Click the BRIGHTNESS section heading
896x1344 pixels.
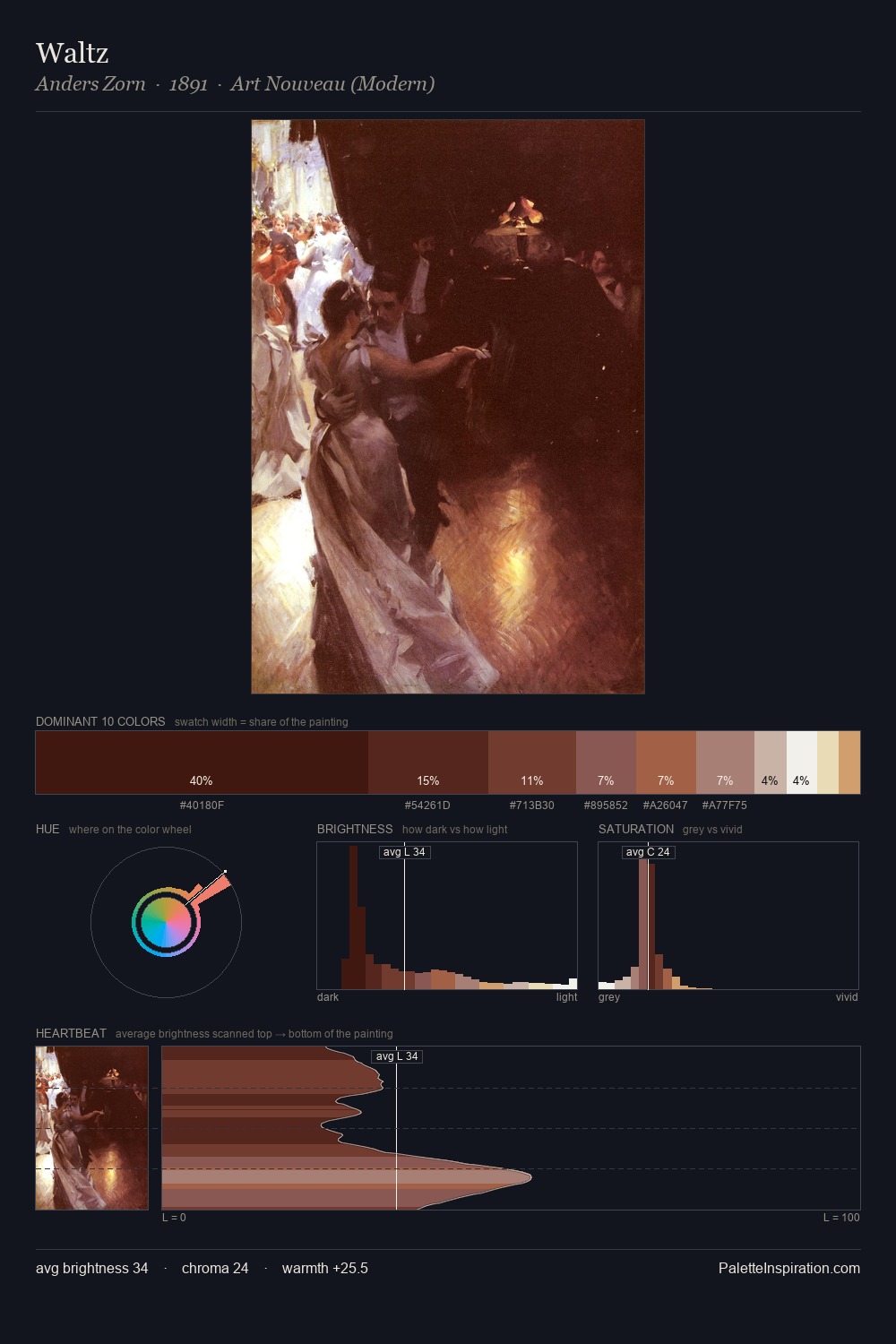(x=355, y=829)
